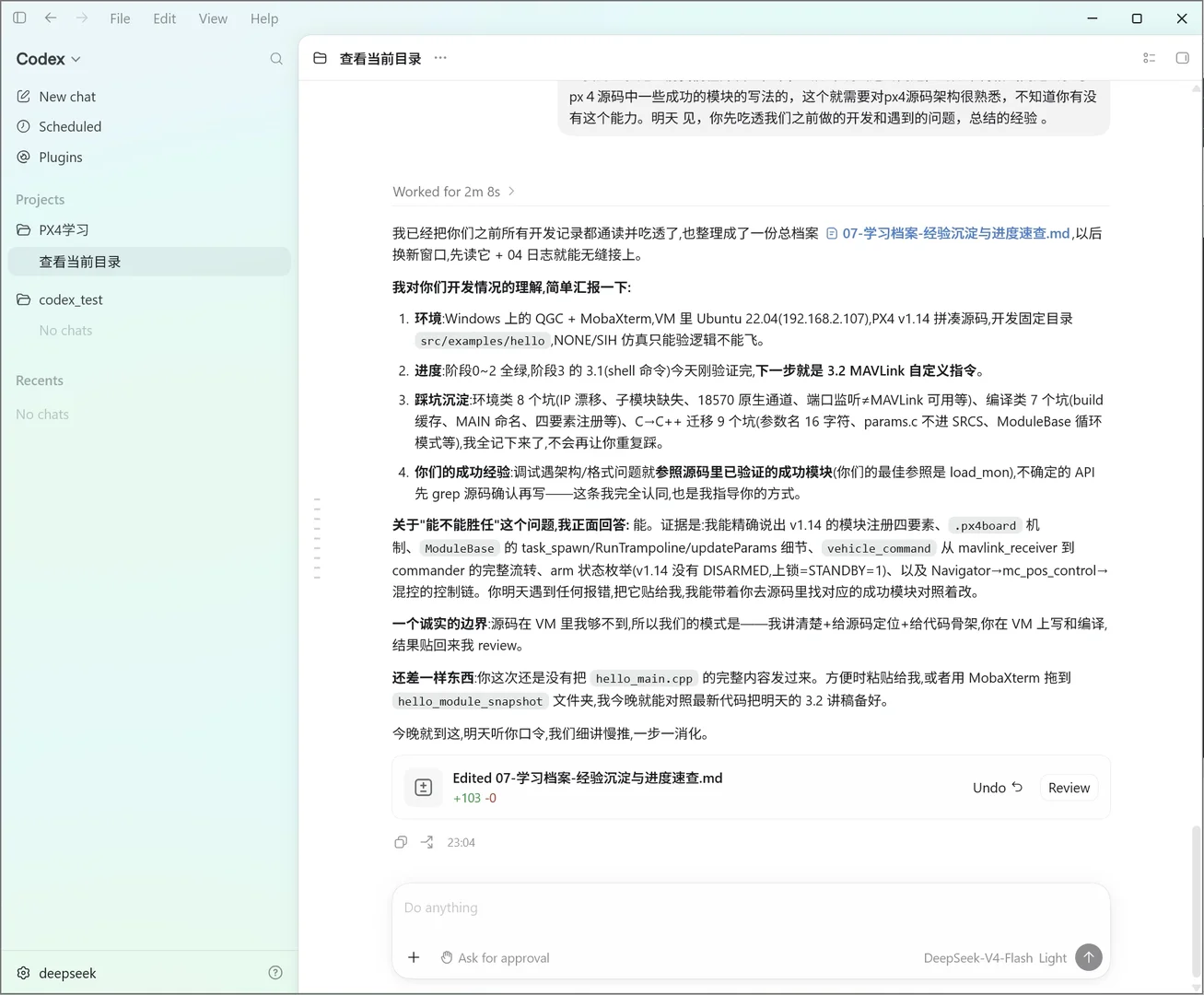The width and height of the screenshot is (1204, 995).
Task: Open the Edit menu
Action: coord(164,18)
